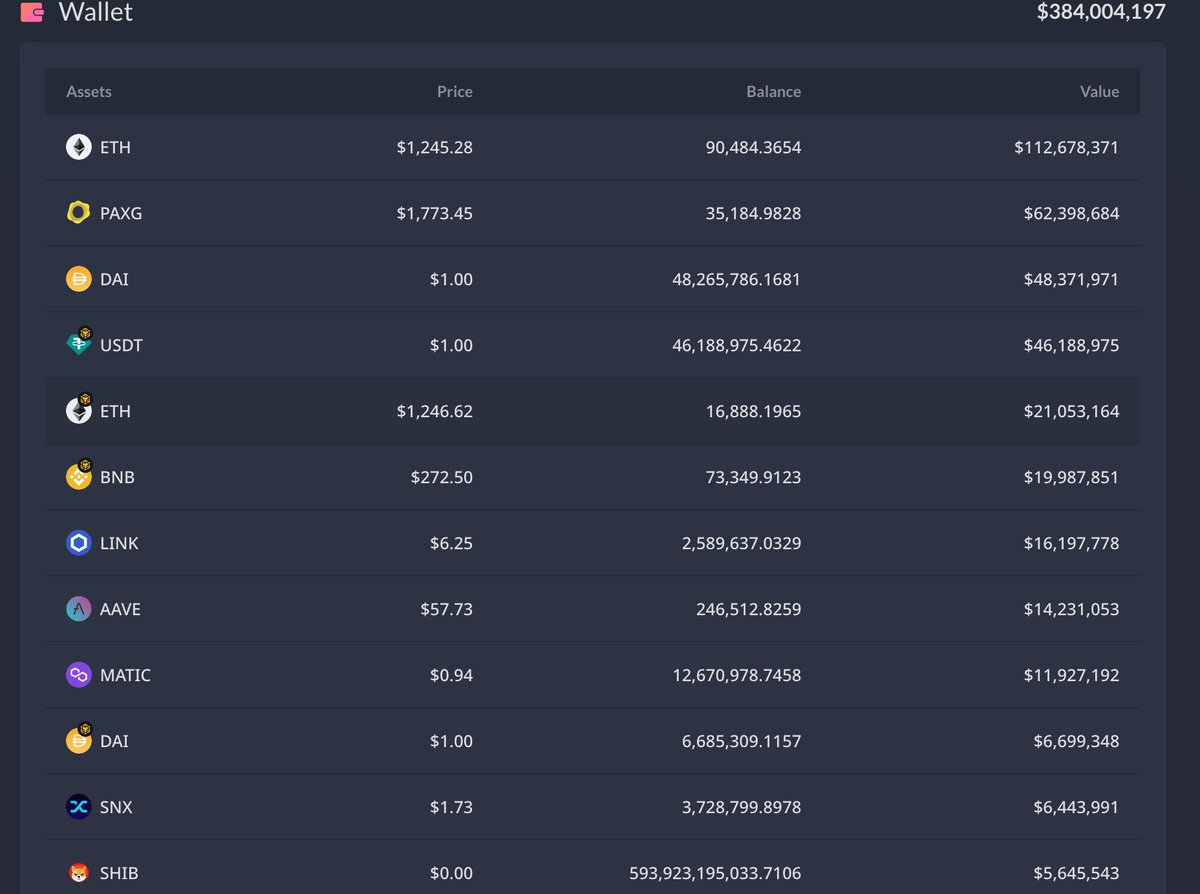Click MATIC balance 12,670,978.7458
Screen dimensions: 1200x894
[x=737, y=675]
